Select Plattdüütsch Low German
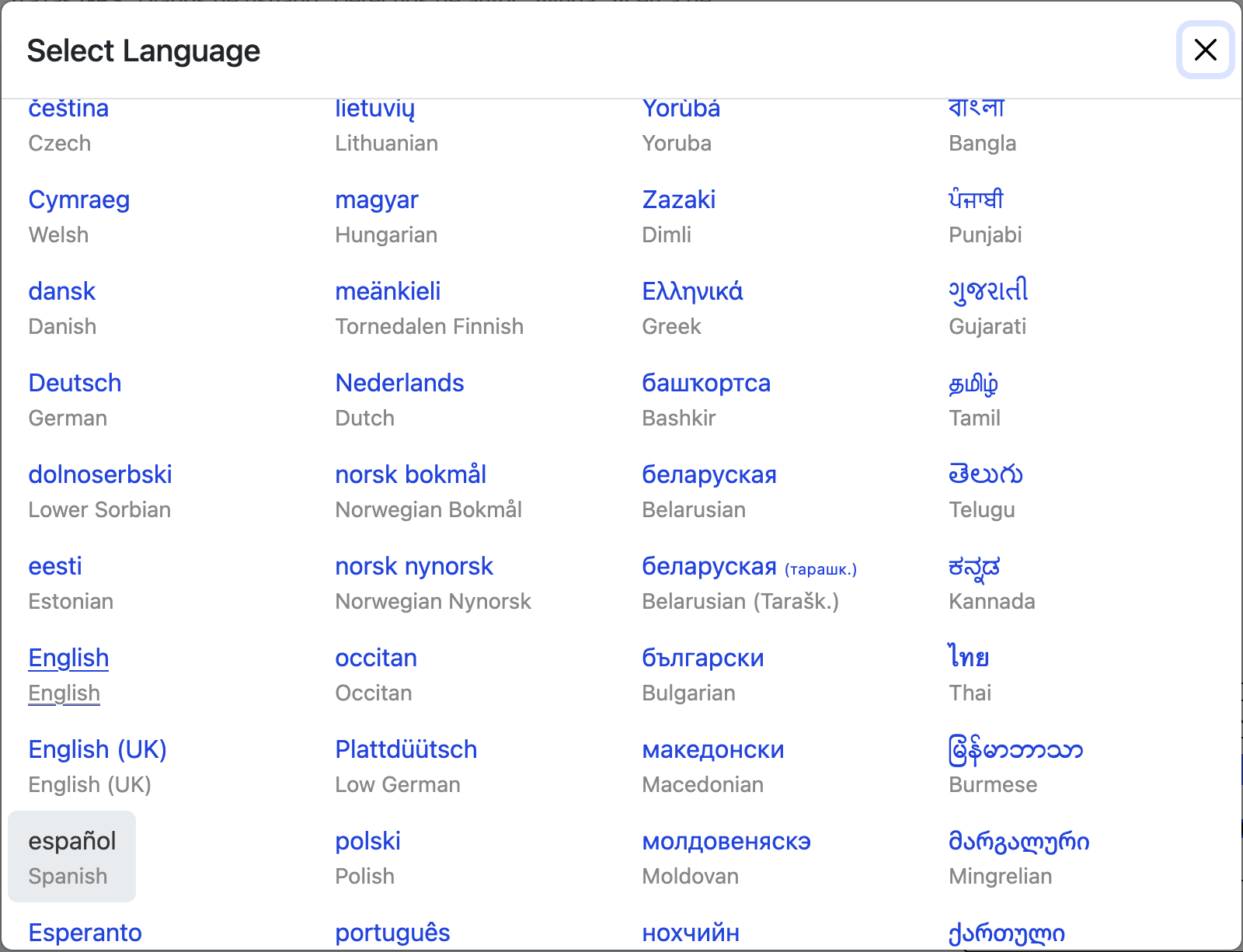Image resolution: width=1243 pixels, height=952 pixels. (406, 750)
